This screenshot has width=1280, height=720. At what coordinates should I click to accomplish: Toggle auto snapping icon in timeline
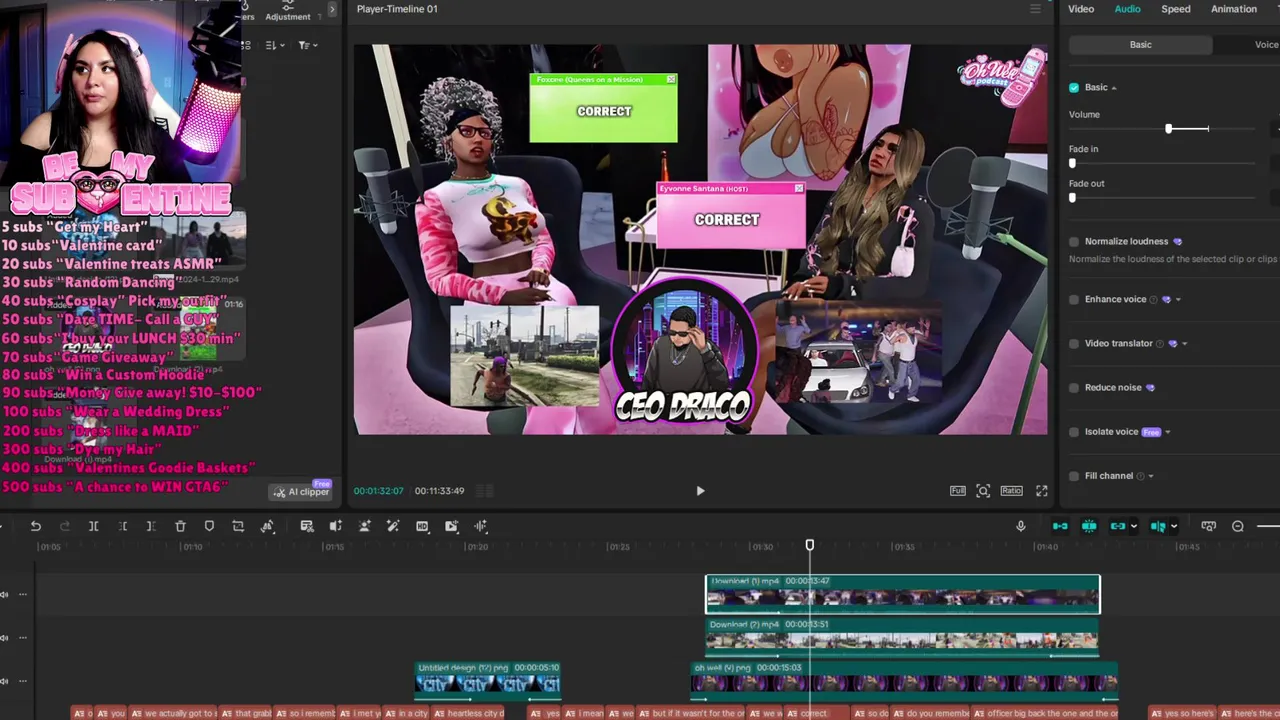tap(1089, 526)
